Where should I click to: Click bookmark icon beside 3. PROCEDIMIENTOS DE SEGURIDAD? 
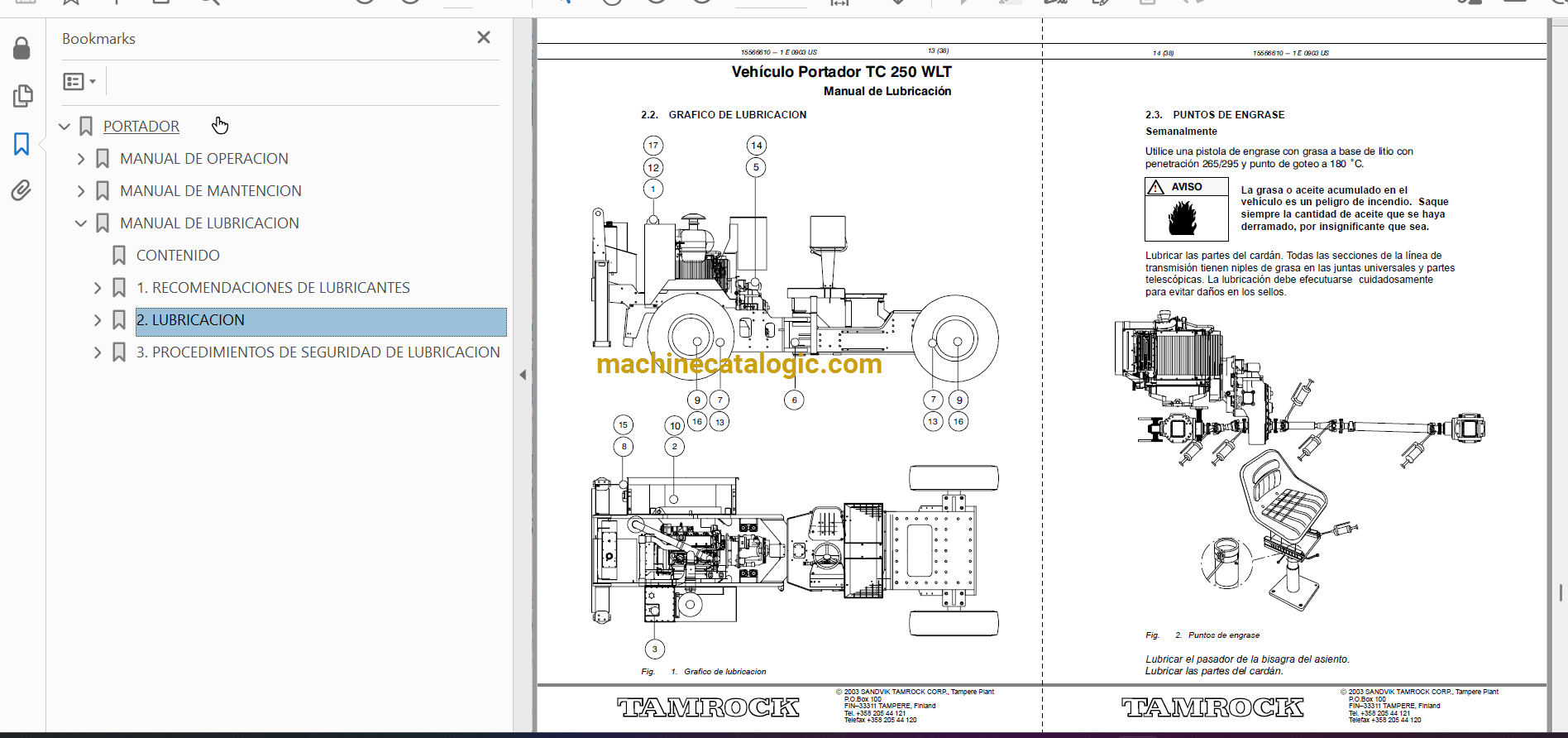pyautogui.click(x=119, y=352)
